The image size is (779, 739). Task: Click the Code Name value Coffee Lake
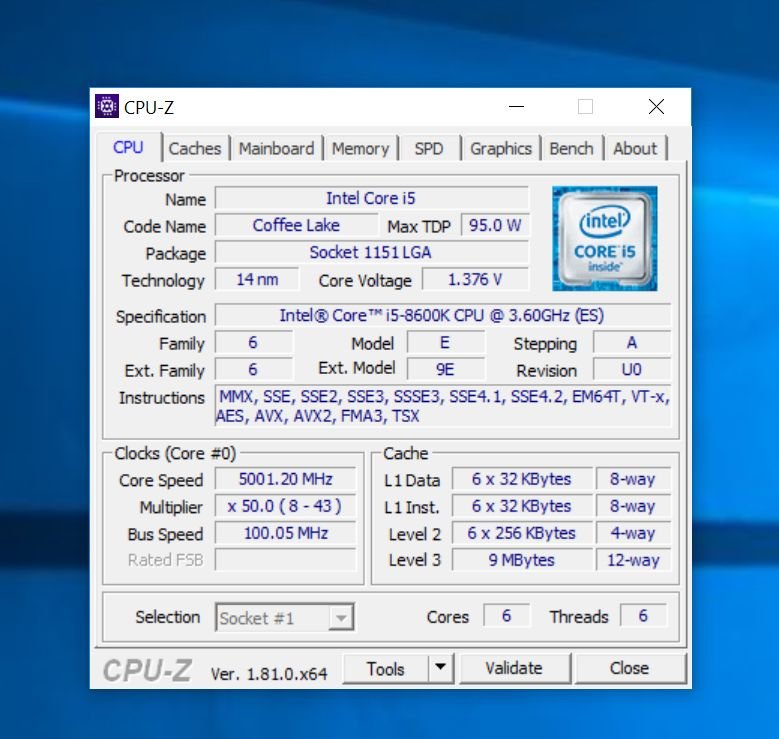(x=296, y=225)
